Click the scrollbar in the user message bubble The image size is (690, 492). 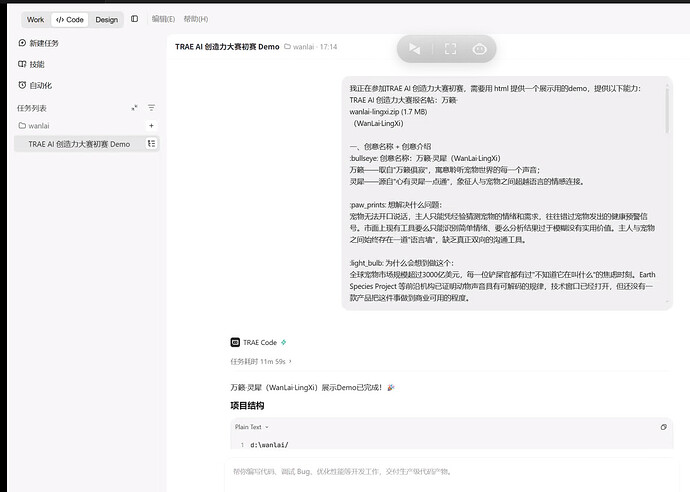667,110
